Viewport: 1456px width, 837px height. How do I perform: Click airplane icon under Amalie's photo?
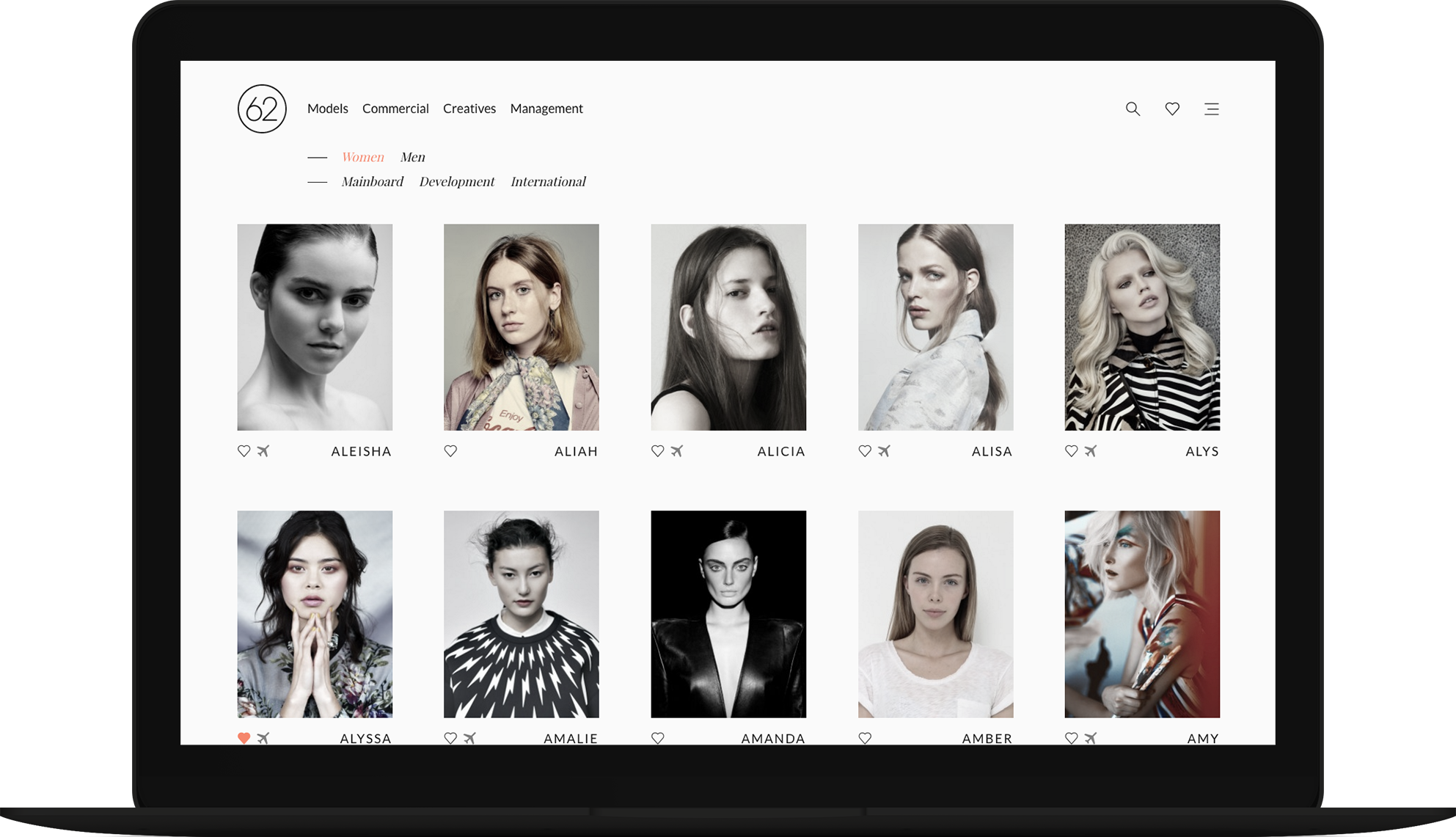pos(470,738)
